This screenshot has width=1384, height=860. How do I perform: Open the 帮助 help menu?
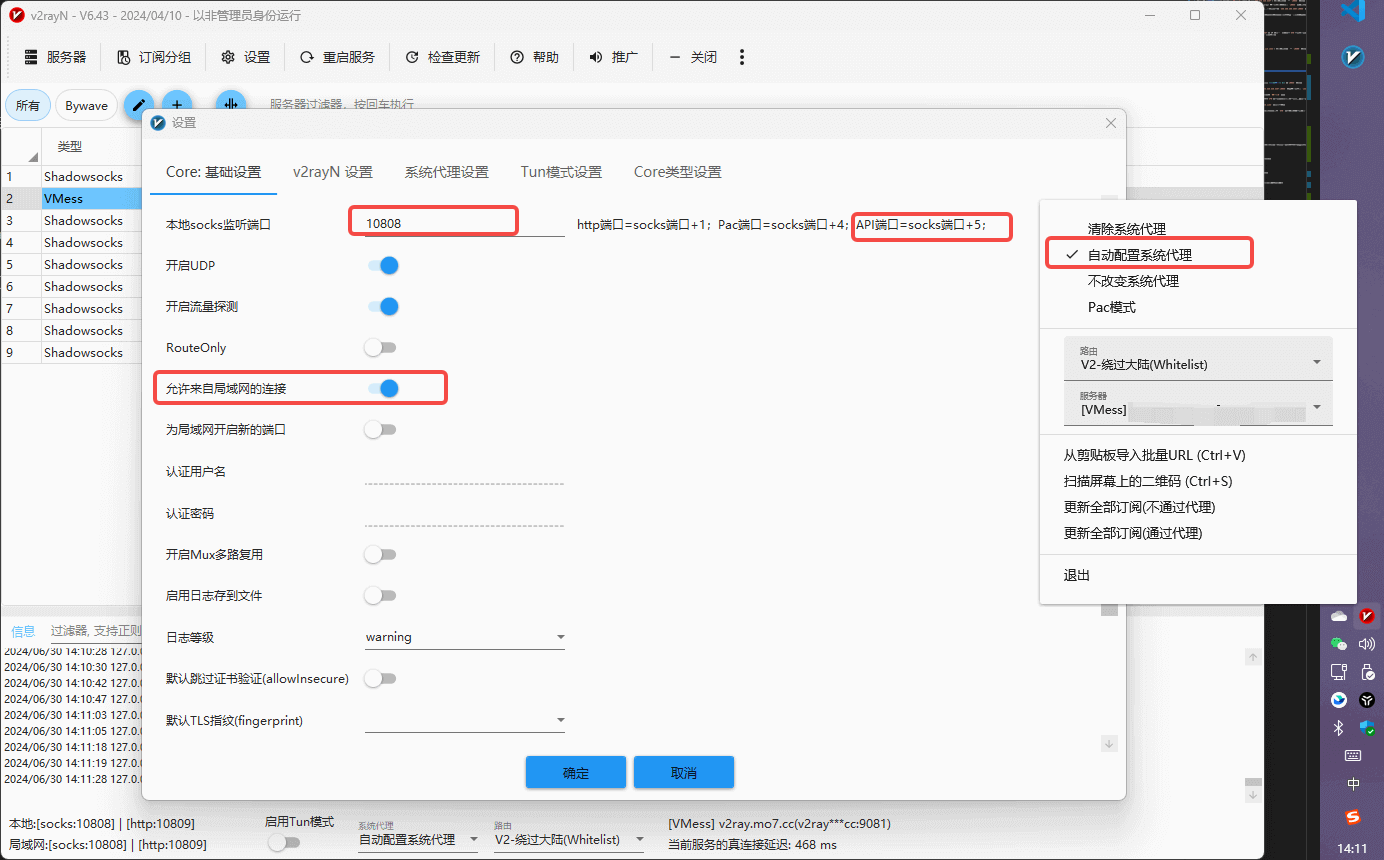[x=534, y=57]
